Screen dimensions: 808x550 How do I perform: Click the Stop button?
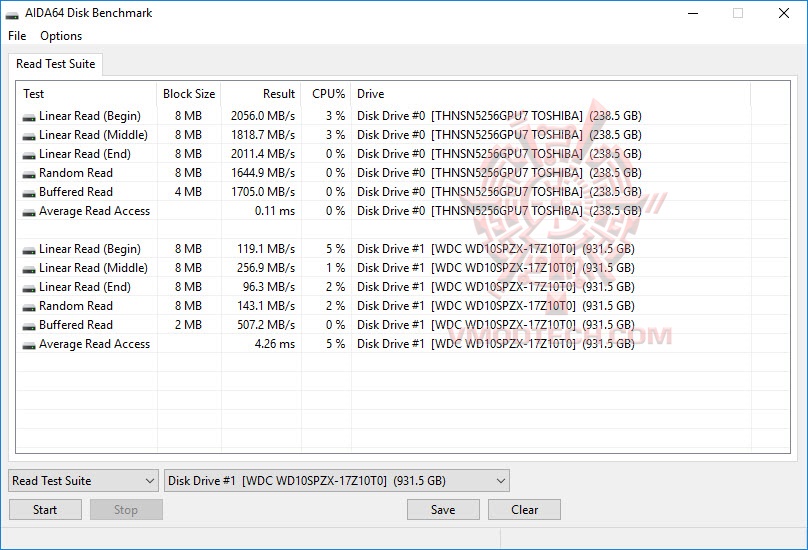(126, 510)
